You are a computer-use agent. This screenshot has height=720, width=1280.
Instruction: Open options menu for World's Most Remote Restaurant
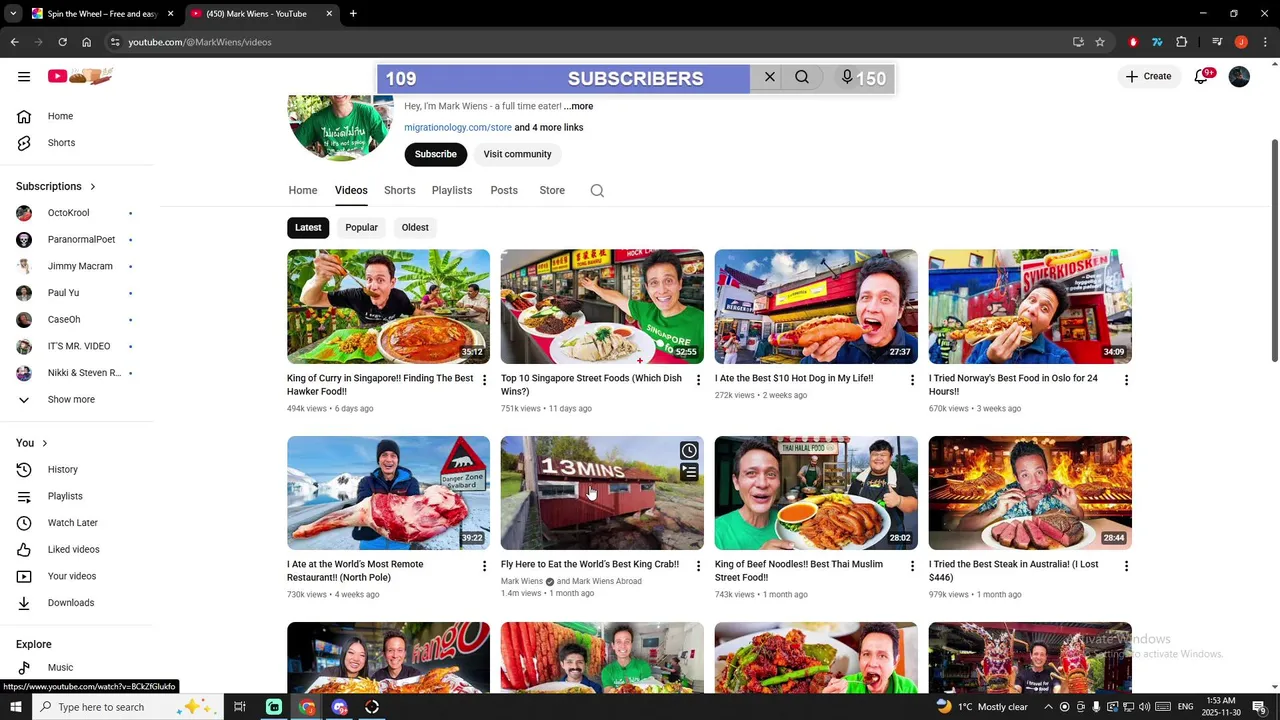click(484, 566)
